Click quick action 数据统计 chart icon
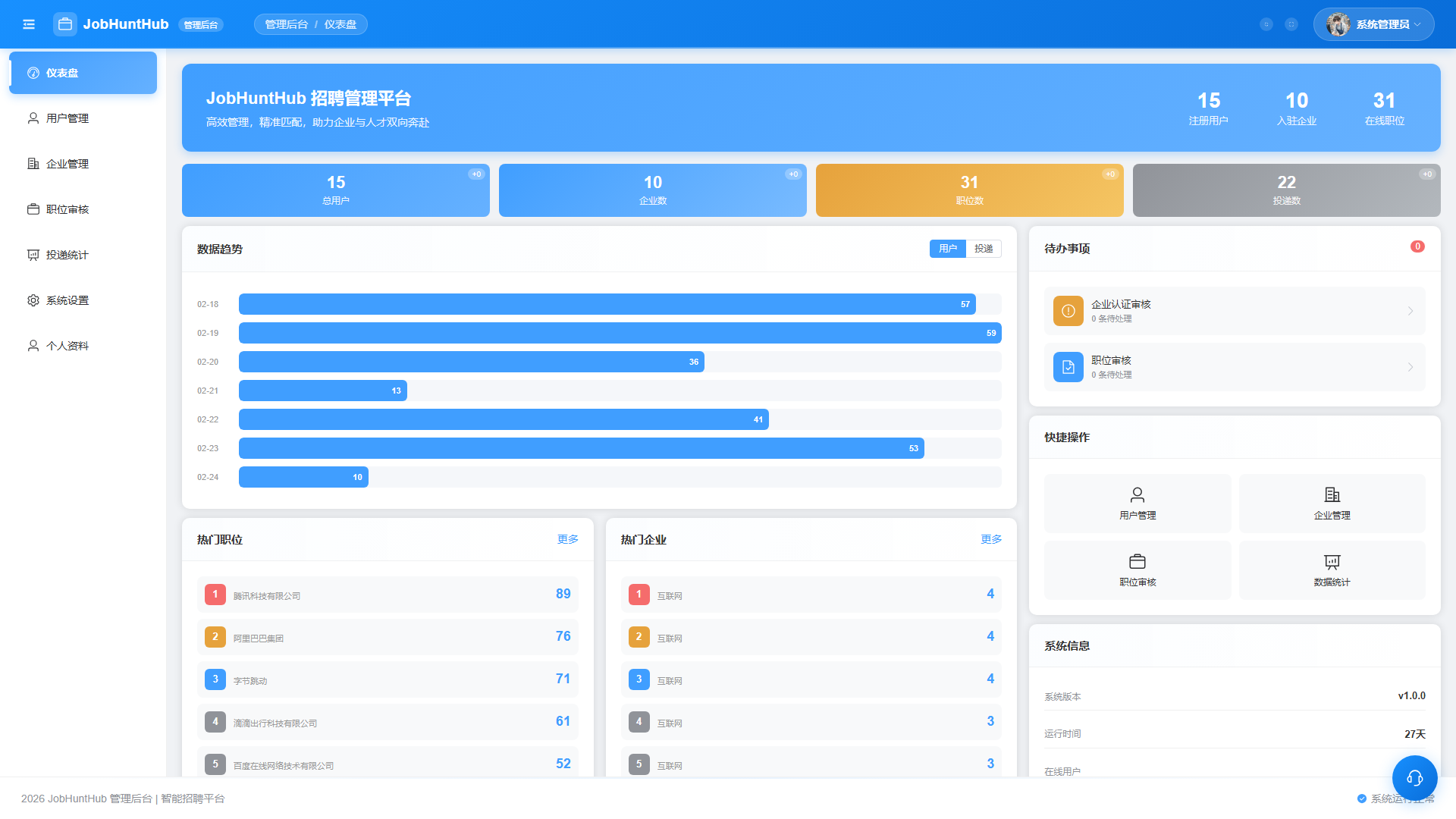This screenshot has width=1456, height=819. tap(1332, 562)
